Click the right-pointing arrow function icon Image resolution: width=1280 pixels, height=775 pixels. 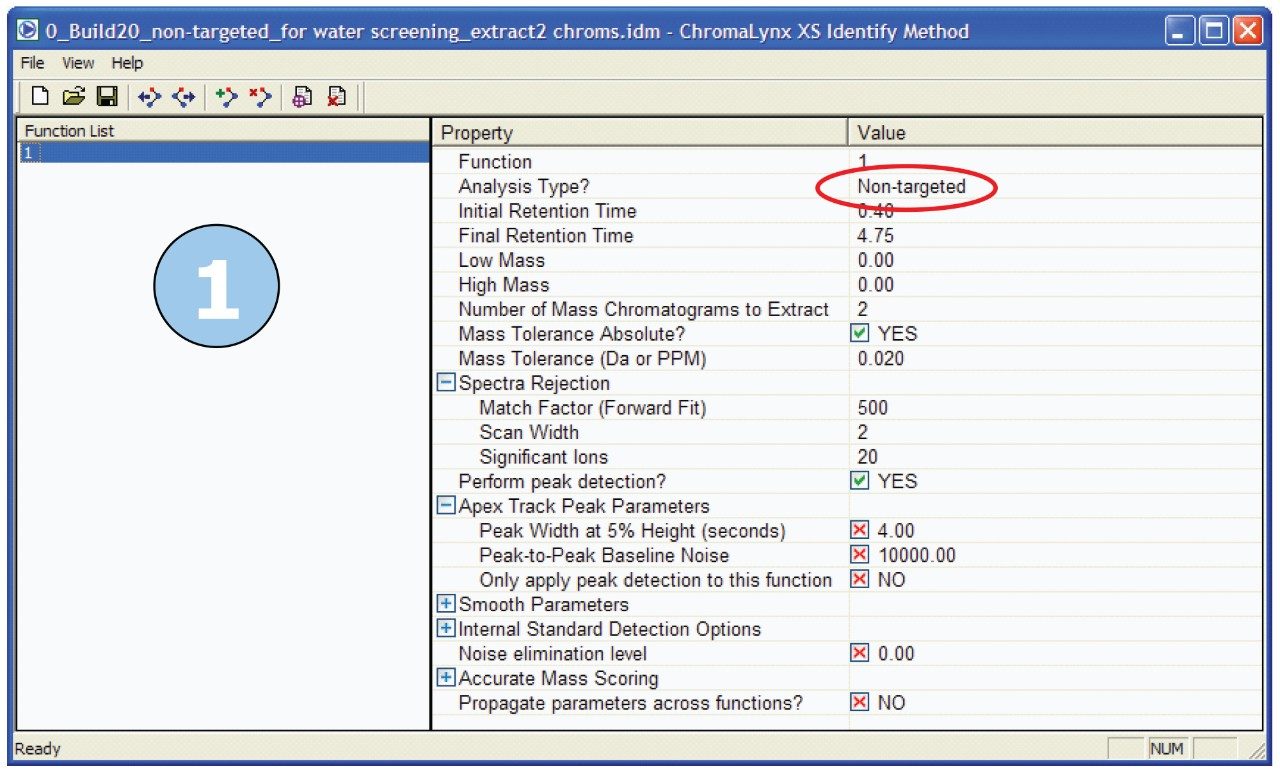(183, 97)
